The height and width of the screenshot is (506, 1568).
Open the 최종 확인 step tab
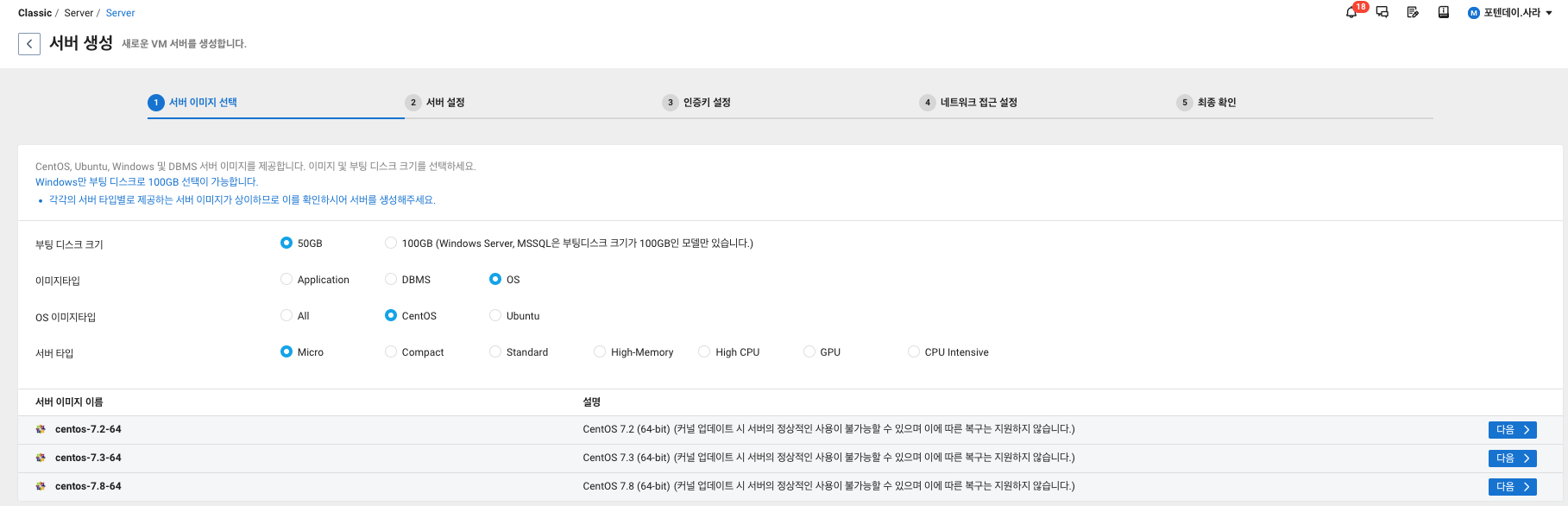point(1217,103)
